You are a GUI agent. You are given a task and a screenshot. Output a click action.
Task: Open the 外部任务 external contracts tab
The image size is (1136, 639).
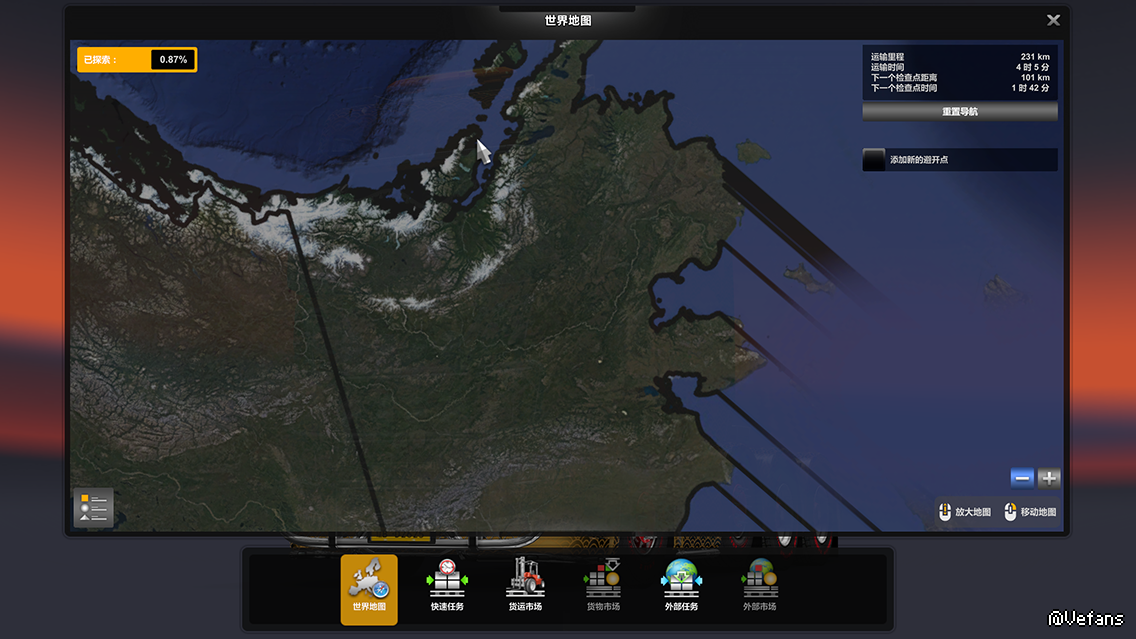(682, 585)
